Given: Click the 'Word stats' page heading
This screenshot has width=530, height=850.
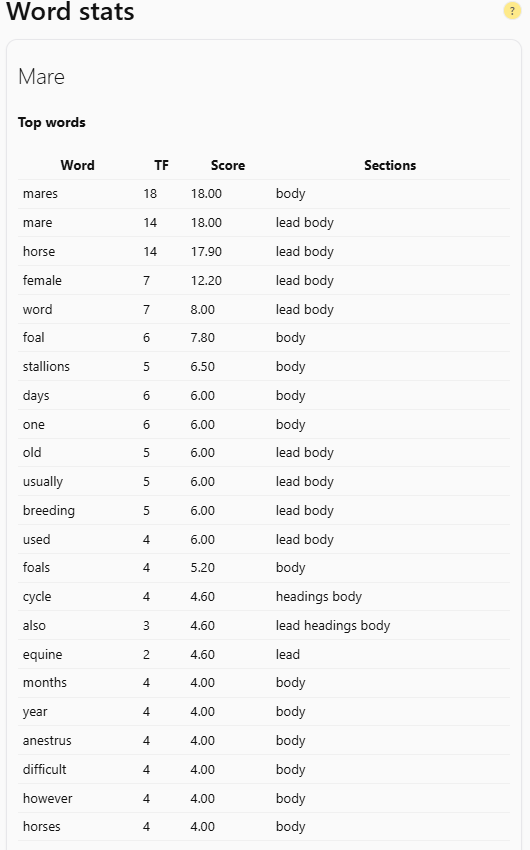Looking at the screenshot, I should (70, 11).
